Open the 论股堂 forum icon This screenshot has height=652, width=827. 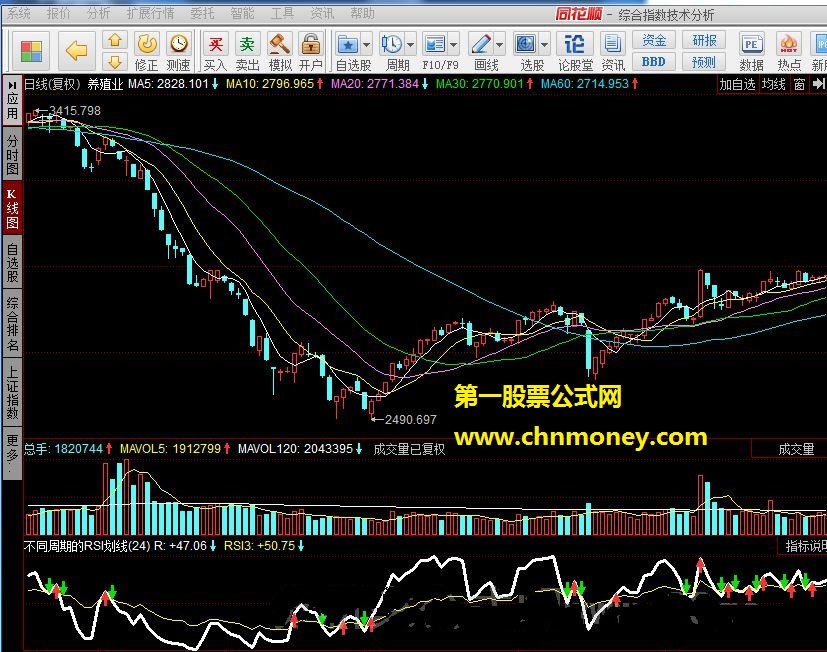click(575, 51)
